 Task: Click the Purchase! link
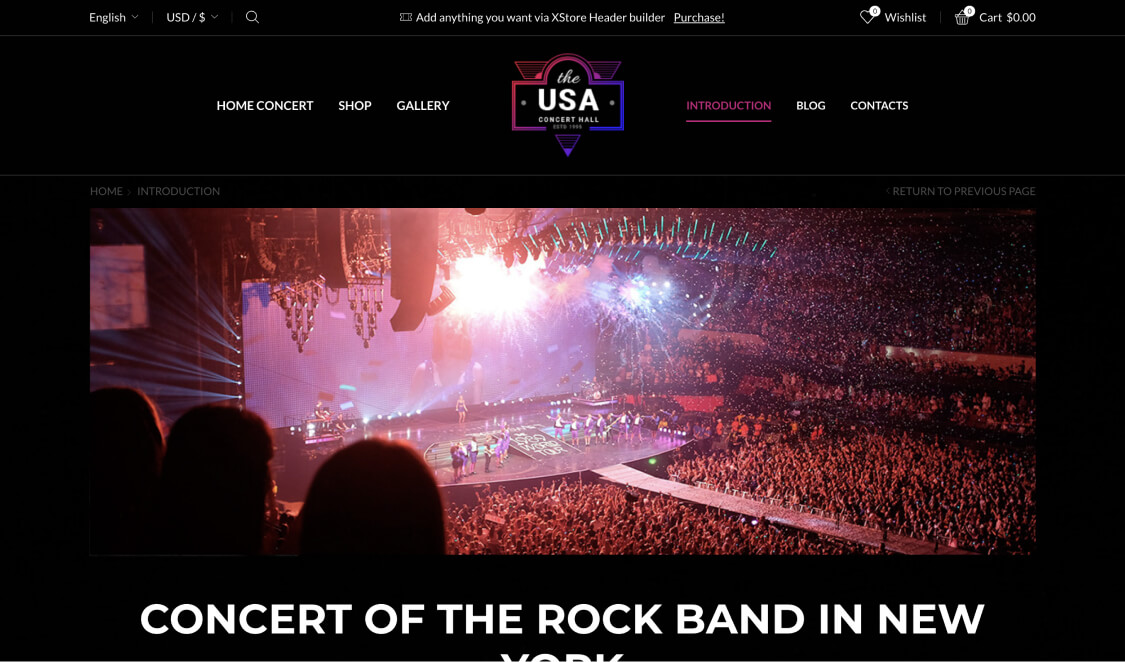699,17
